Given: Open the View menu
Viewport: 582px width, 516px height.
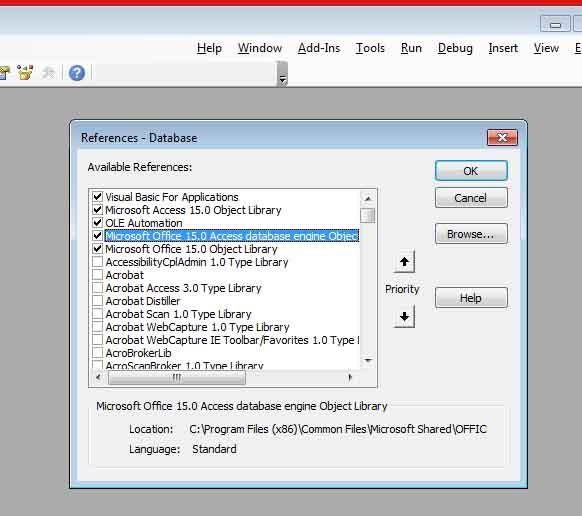Looking at the screenshot, I should click(546, 48).
